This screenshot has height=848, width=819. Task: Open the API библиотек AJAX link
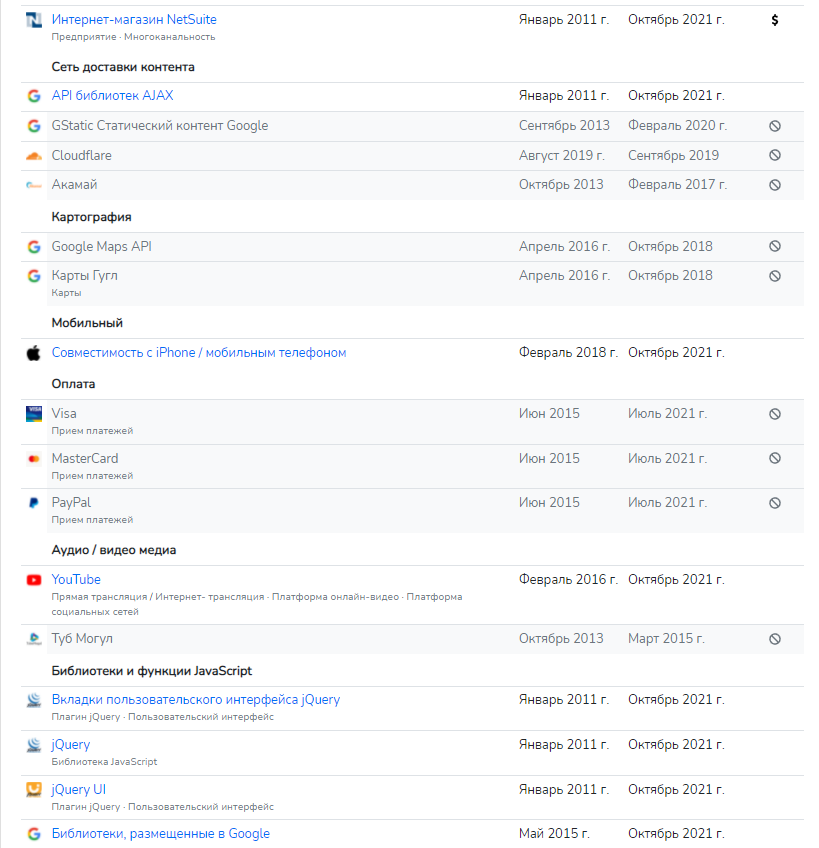pos(112,96)
